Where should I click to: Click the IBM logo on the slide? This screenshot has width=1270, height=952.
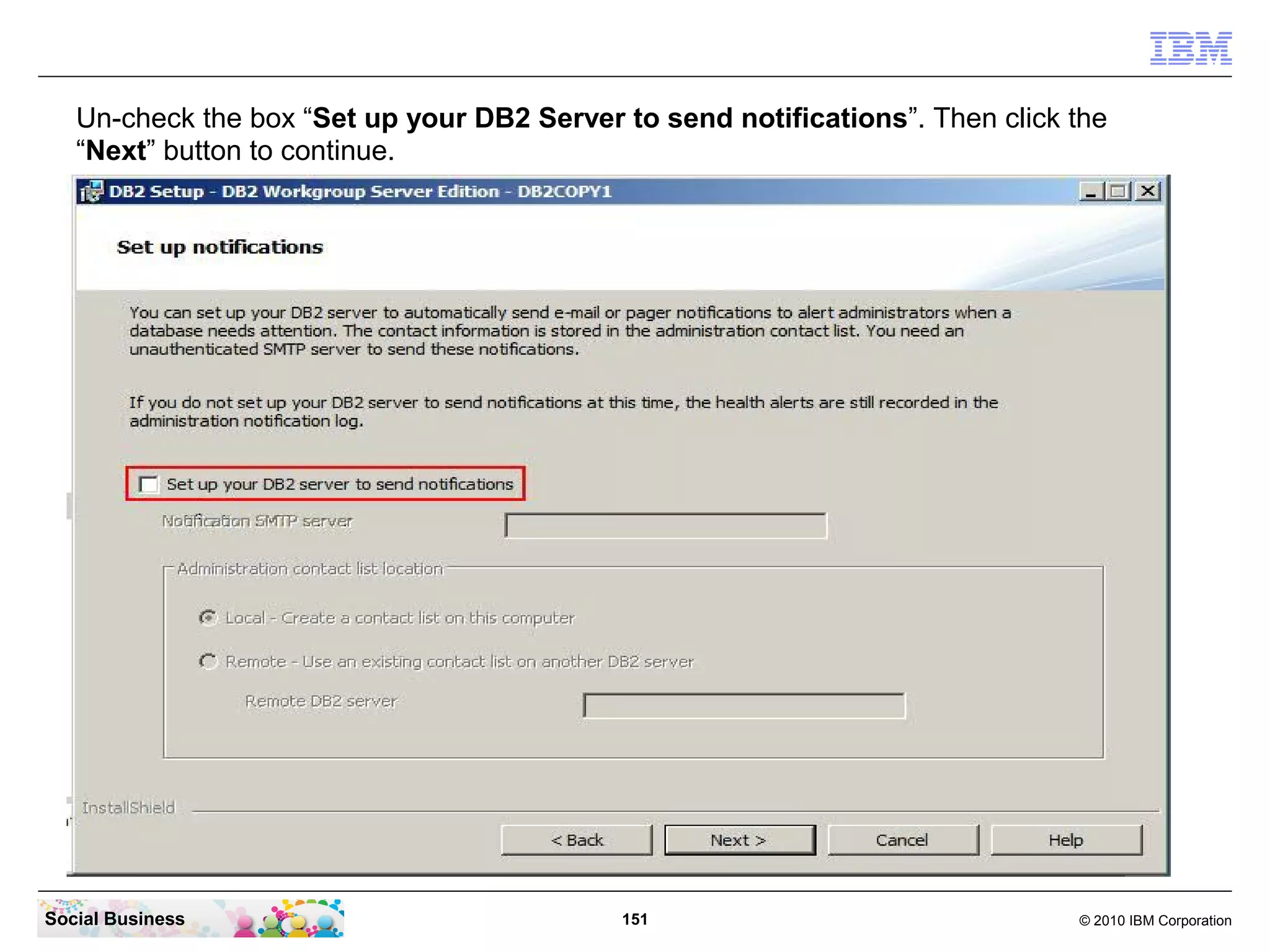1191,48
